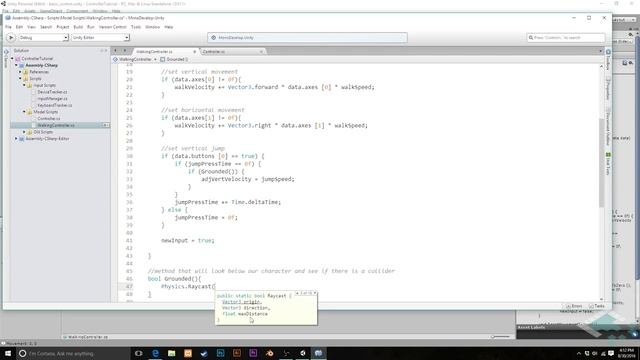This screenshot has height=360, width=640.
Task: Open the Help menu
Action: [x=169, y=27]
